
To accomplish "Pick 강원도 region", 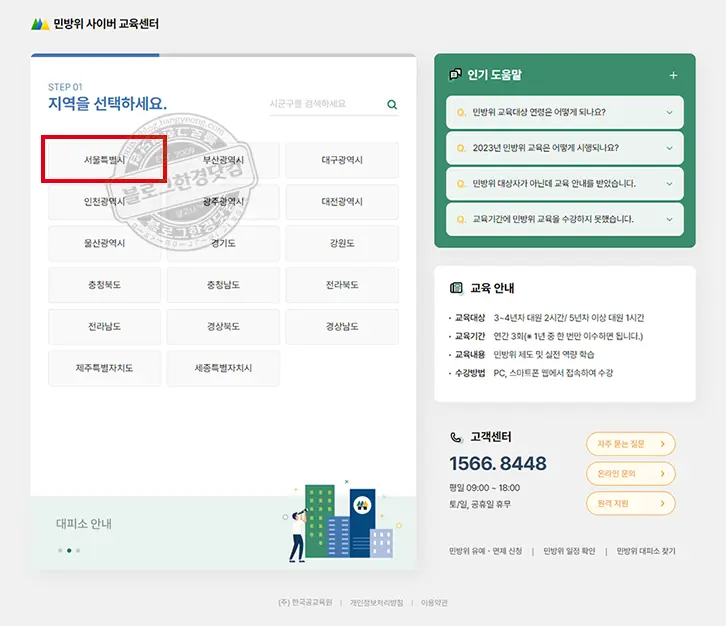I will (342, 243).
